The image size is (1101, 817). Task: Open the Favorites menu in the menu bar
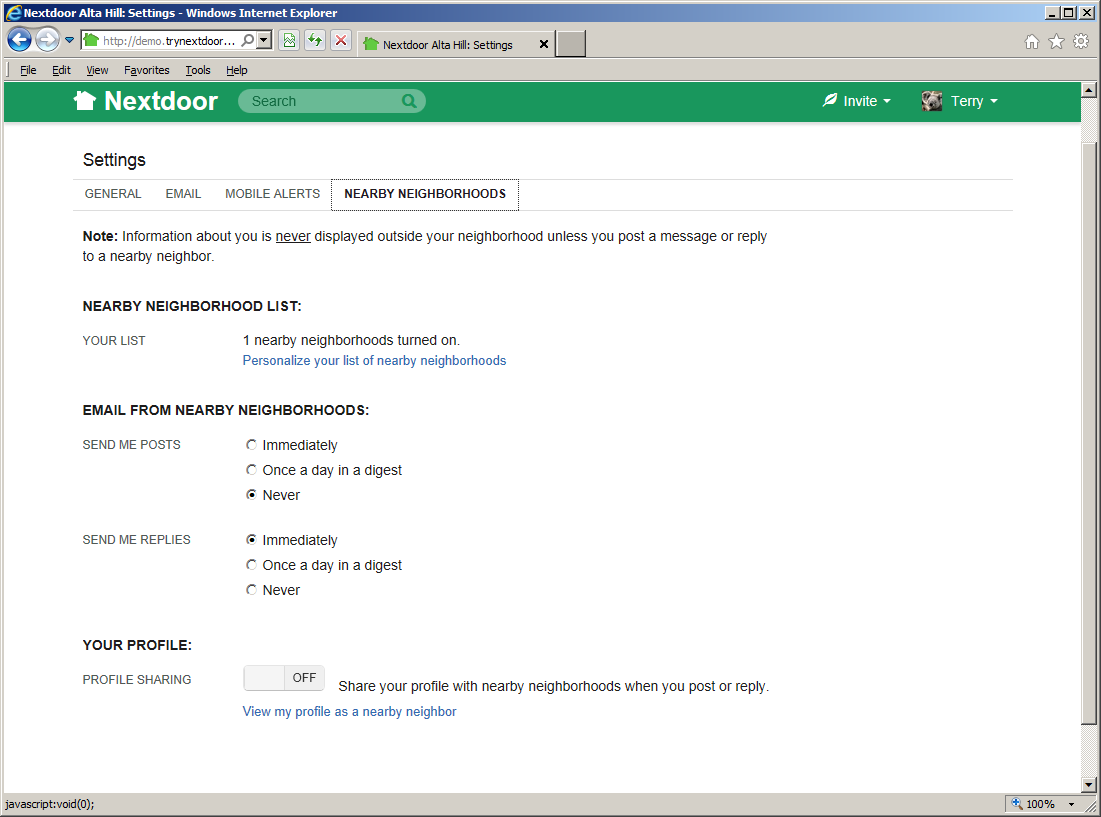click(146, 70)
